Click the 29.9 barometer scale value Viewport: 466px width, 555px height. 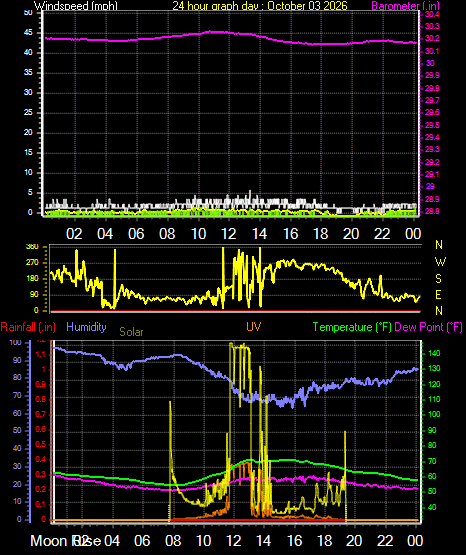[432, 75]
